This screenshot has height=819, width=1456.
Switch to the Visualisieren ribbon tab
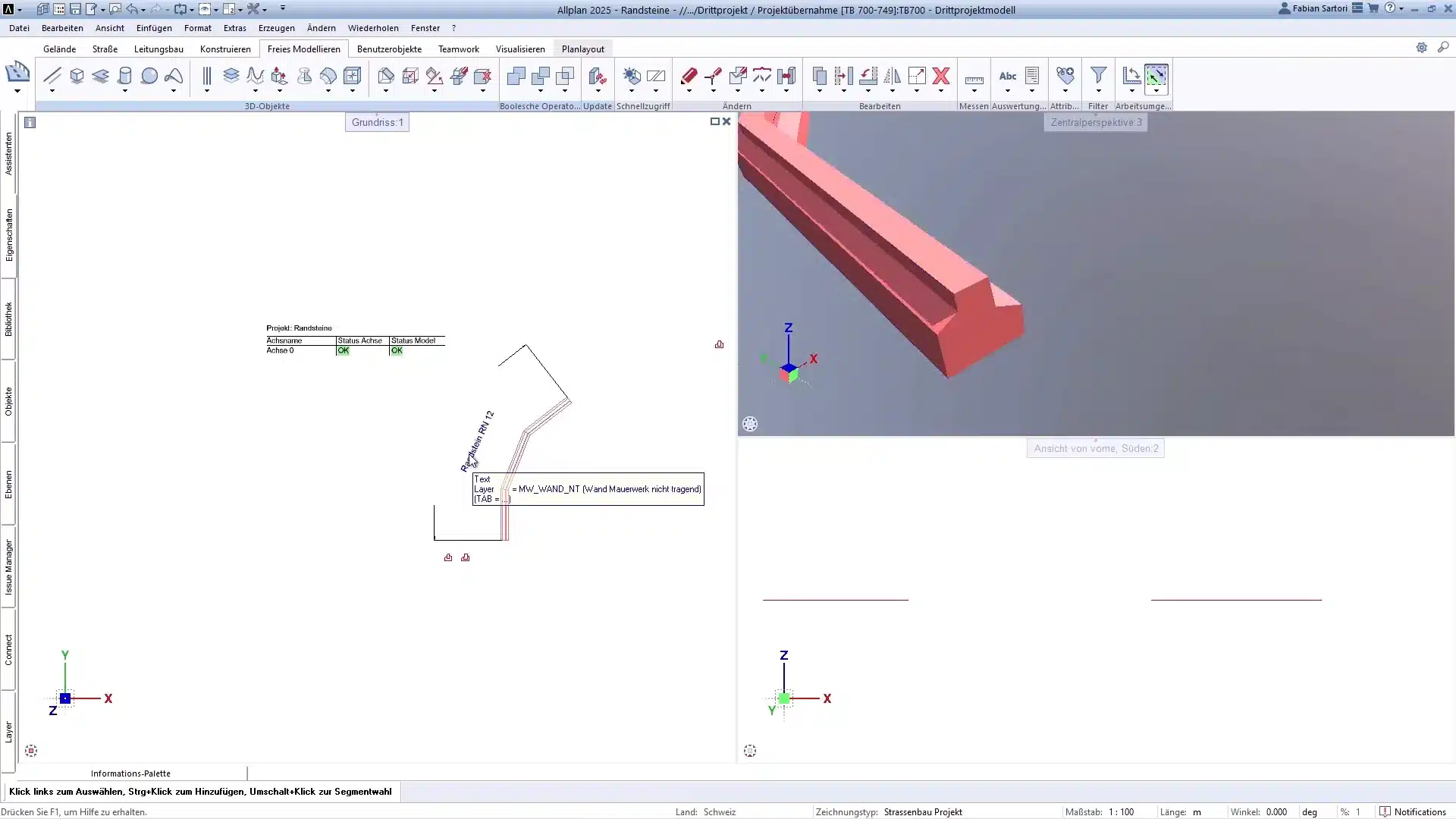pos(520,49)
